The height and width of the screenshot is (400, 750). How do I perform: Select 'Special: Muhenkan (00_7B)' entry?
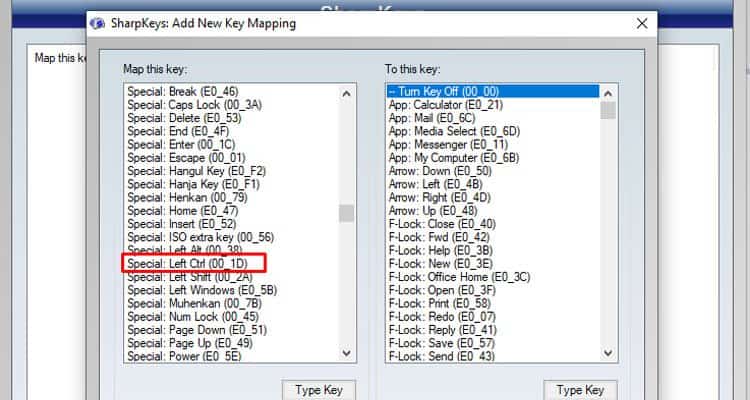(x=195, y=303)
